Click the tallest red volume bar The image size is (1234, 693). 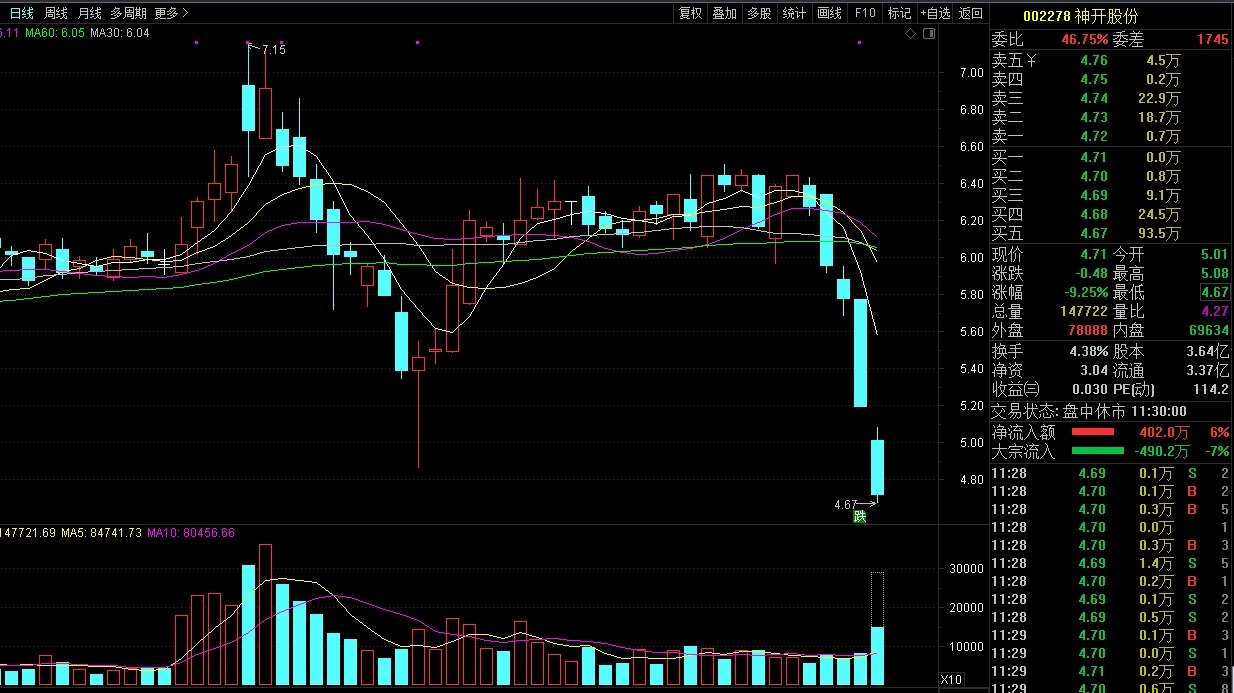click(265, 615)
